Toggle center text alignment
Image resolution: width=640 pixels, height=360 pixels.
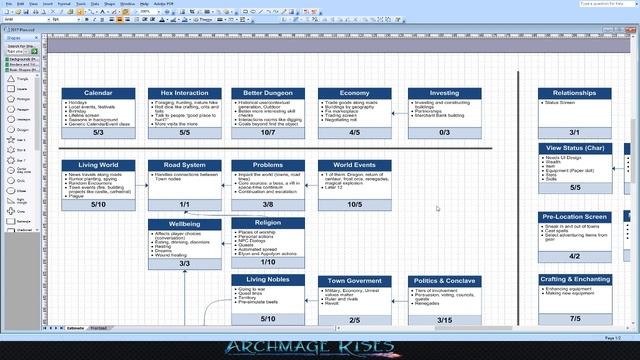tap(119, 20)
